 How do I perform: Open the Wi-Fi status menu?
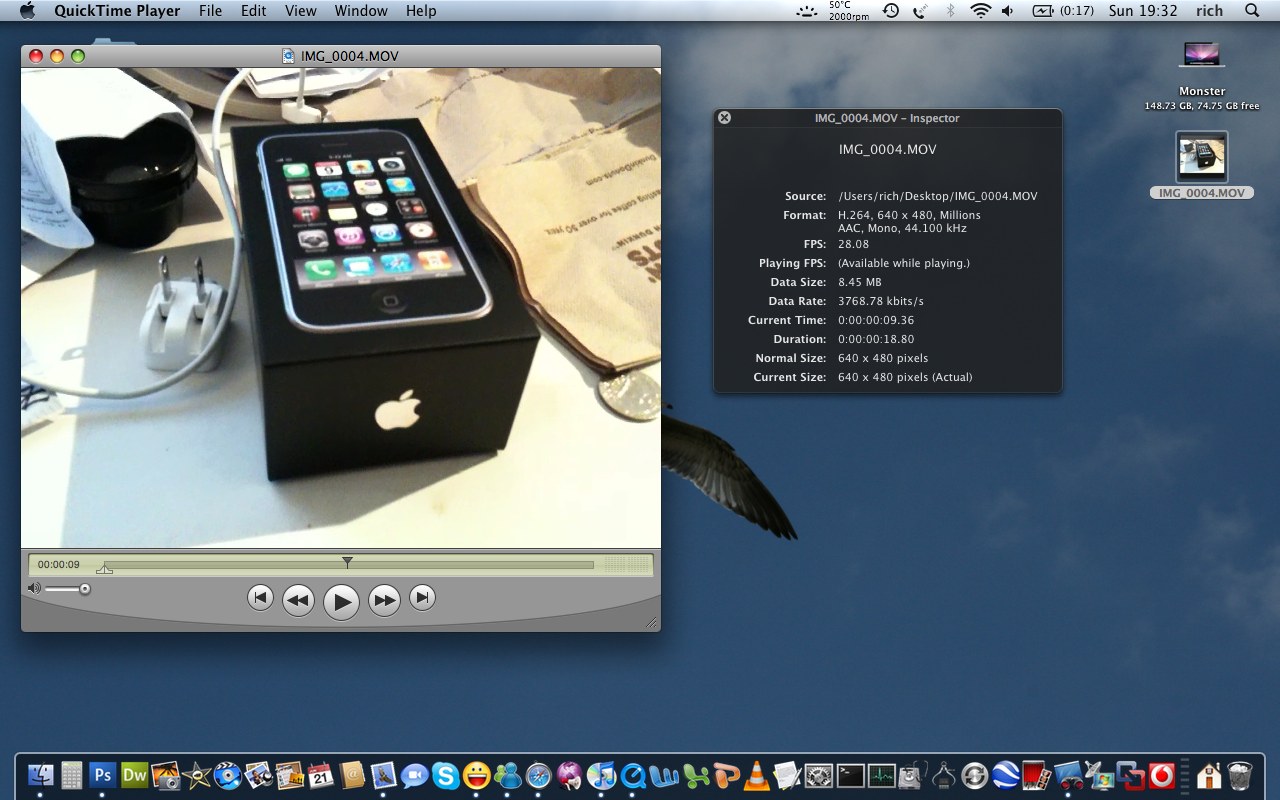point(980,11)
